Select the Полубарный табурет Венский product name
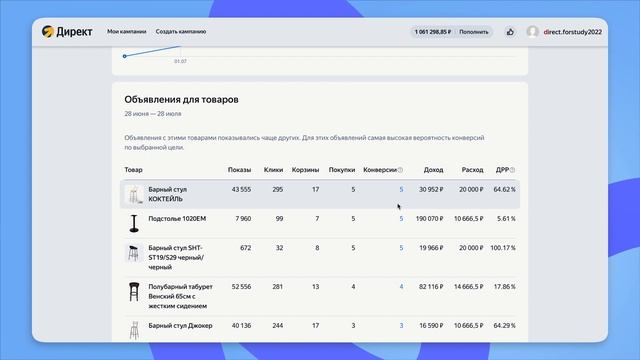 [x=180, y=296]
